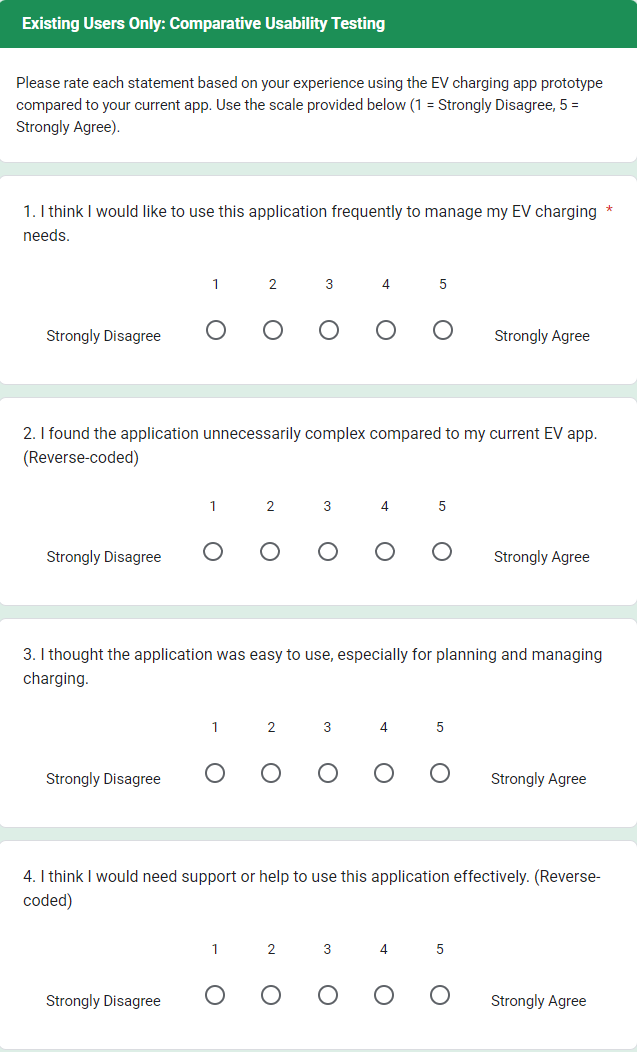Pick rating 2 for question 3
The image size is (637, 1052).
271,773
